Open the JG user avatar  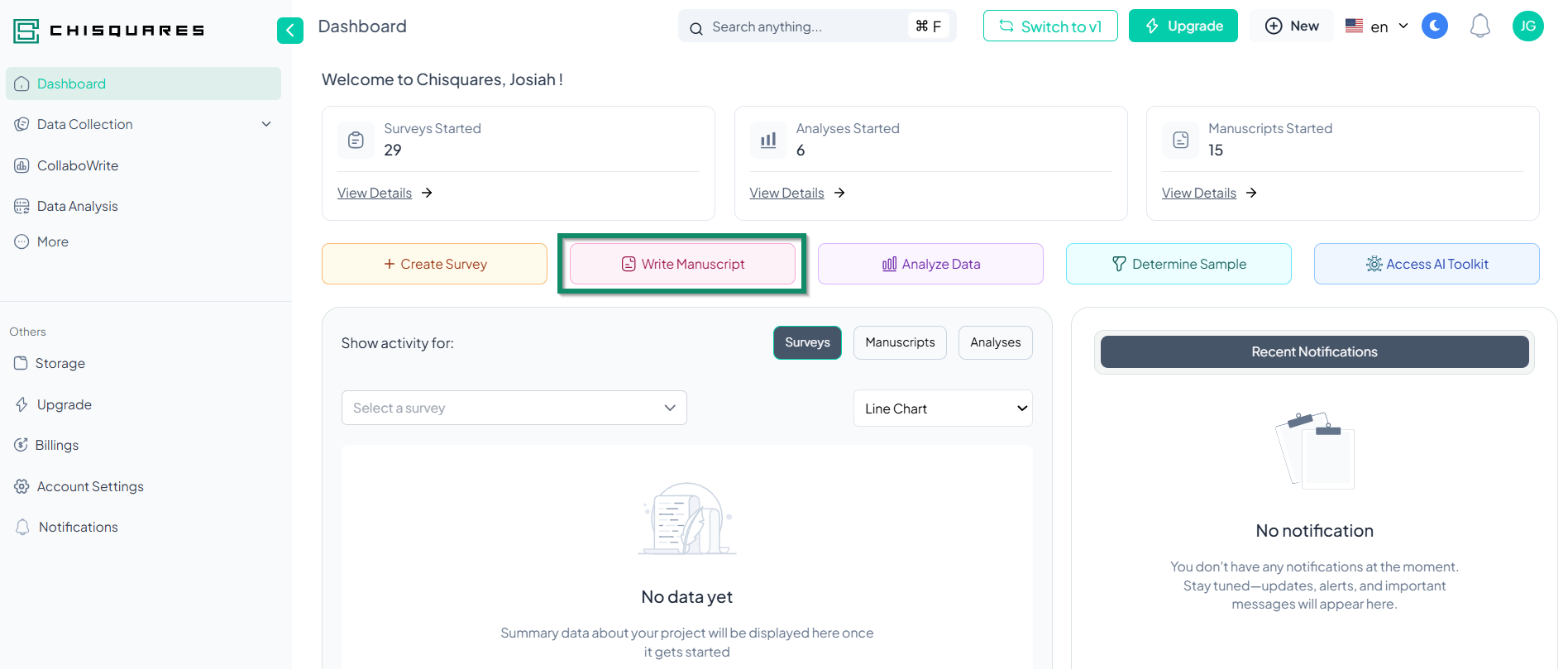pos(1527,26)
